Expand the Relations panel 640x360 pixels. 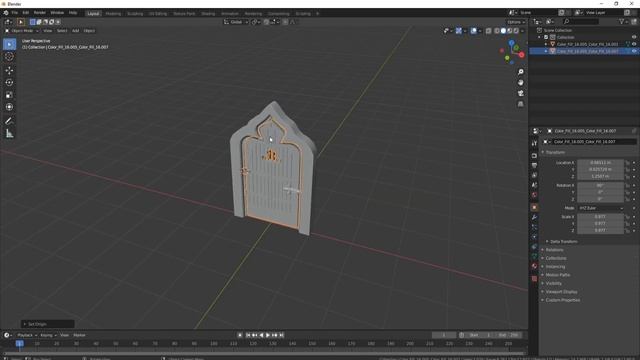[x=554, y=250]
